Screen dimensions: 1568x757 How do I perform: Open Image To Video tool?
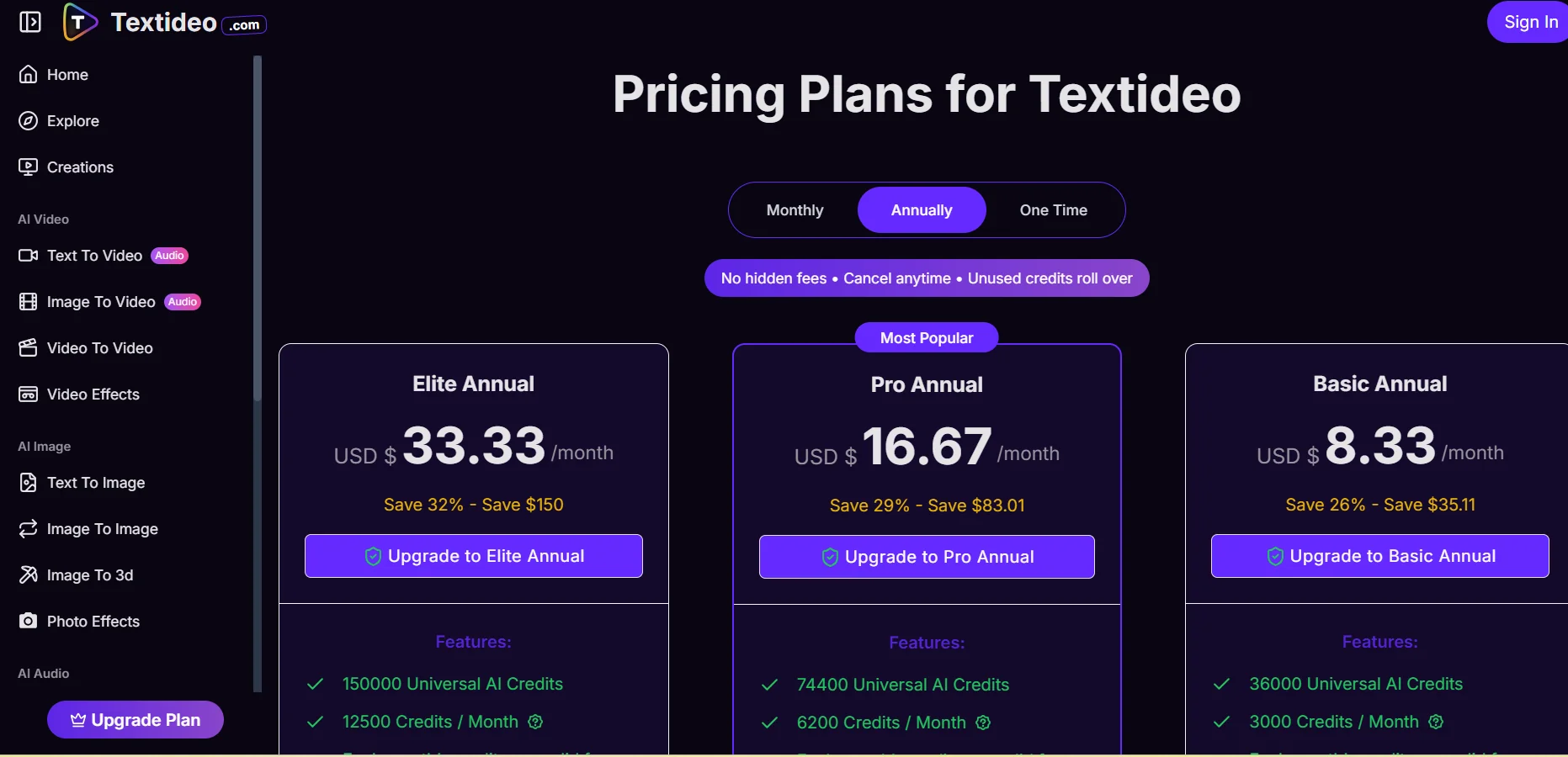coord(101,302)
